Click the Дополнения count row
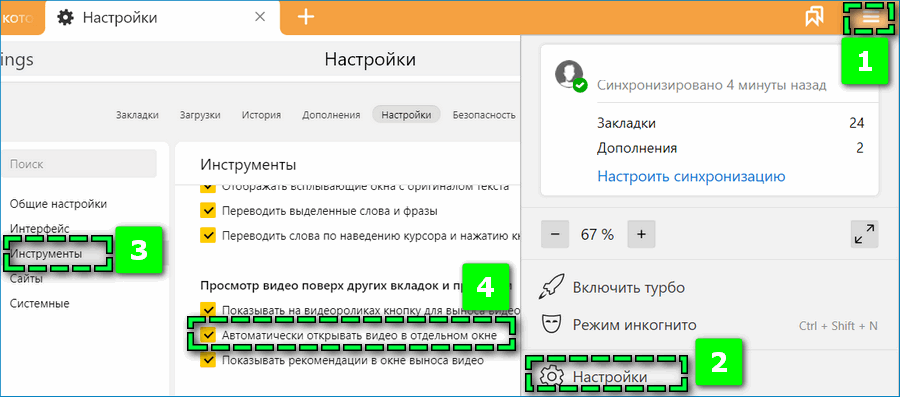Viewport: 900px width, 397px height. 731,149
